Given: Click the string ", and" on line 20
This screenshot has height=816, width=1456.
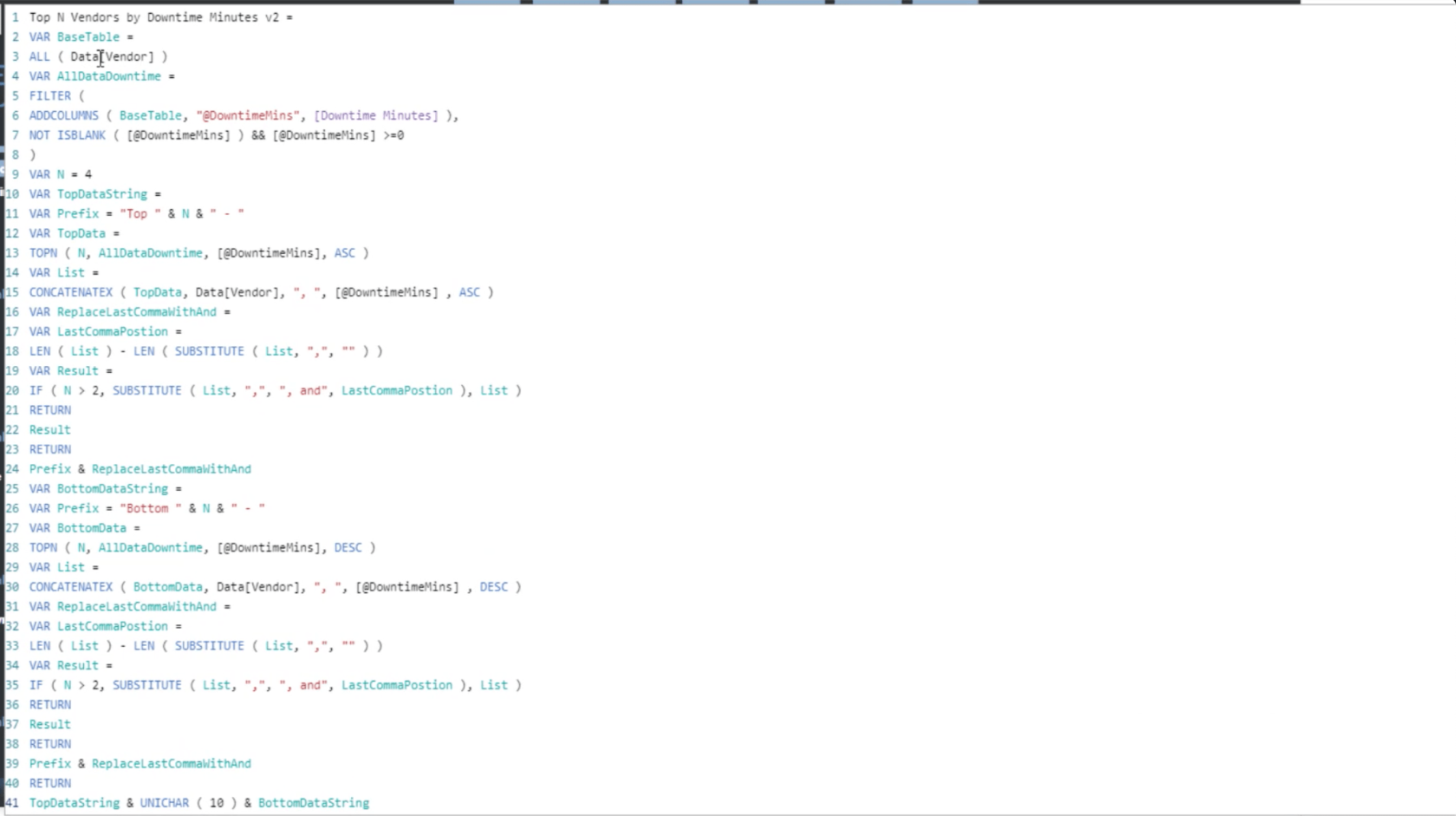Looking at the screenshot, I should click(x=303, y=391).
